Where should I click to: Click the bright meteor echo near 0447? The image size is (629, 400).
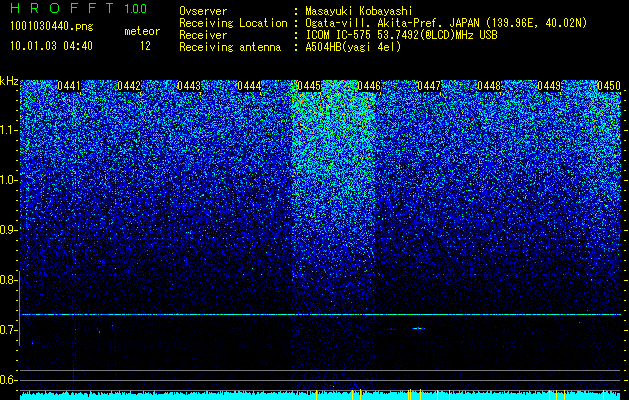tap(418, 328)
